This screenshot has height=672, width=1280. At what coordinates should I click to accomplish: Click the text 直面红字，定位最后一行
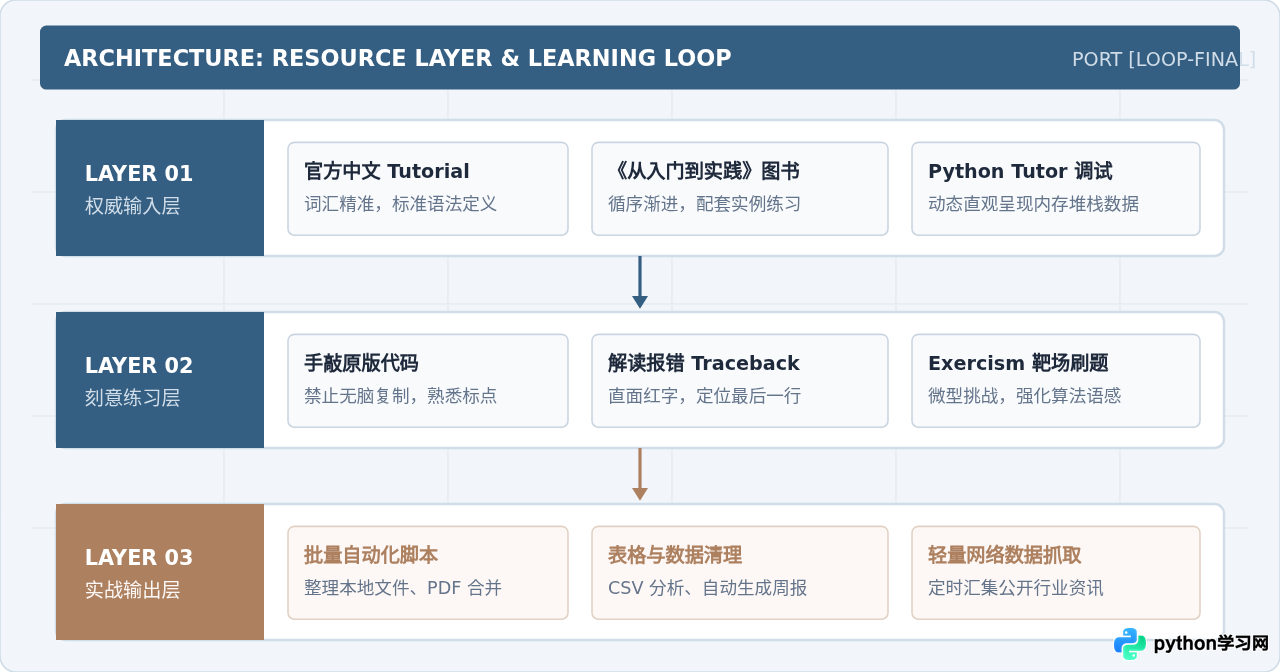[705, 396]
